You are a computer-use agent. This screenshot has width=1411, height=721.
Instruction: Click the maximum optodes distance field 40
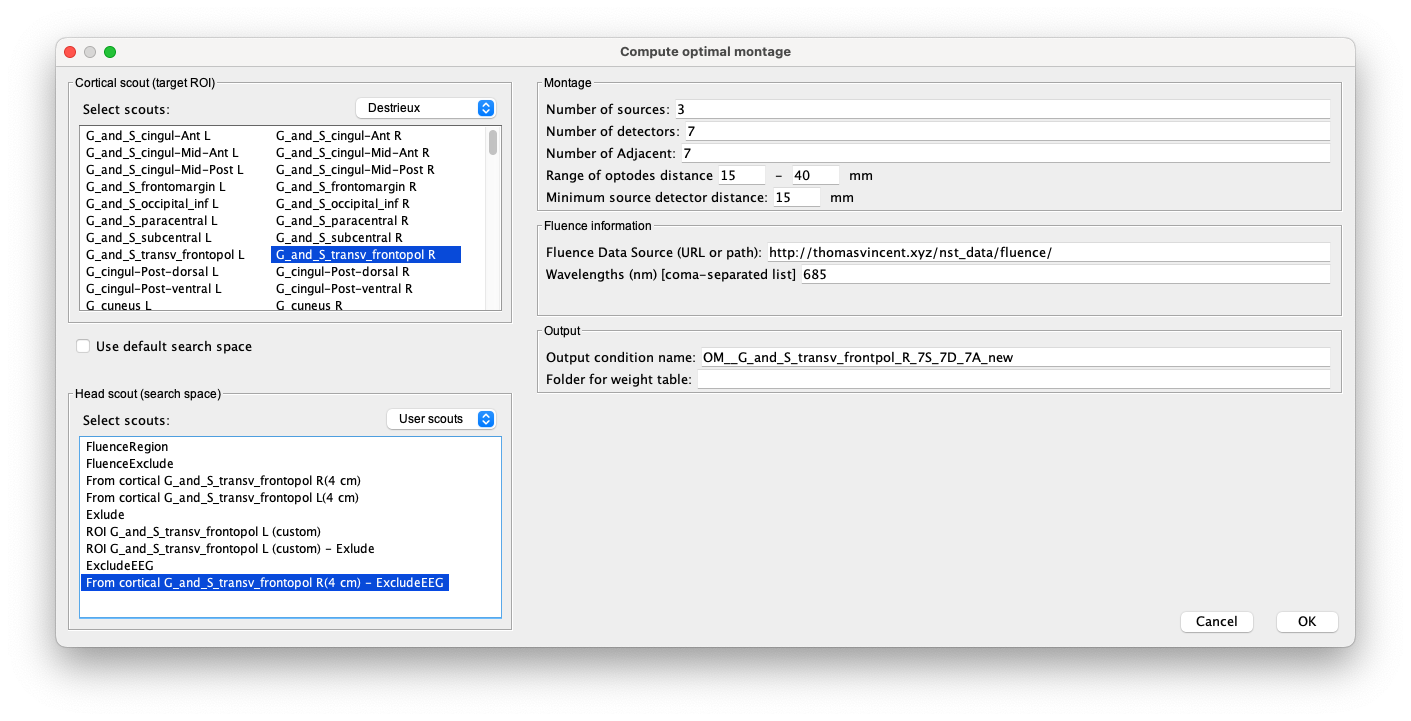(x=816, y=175)
